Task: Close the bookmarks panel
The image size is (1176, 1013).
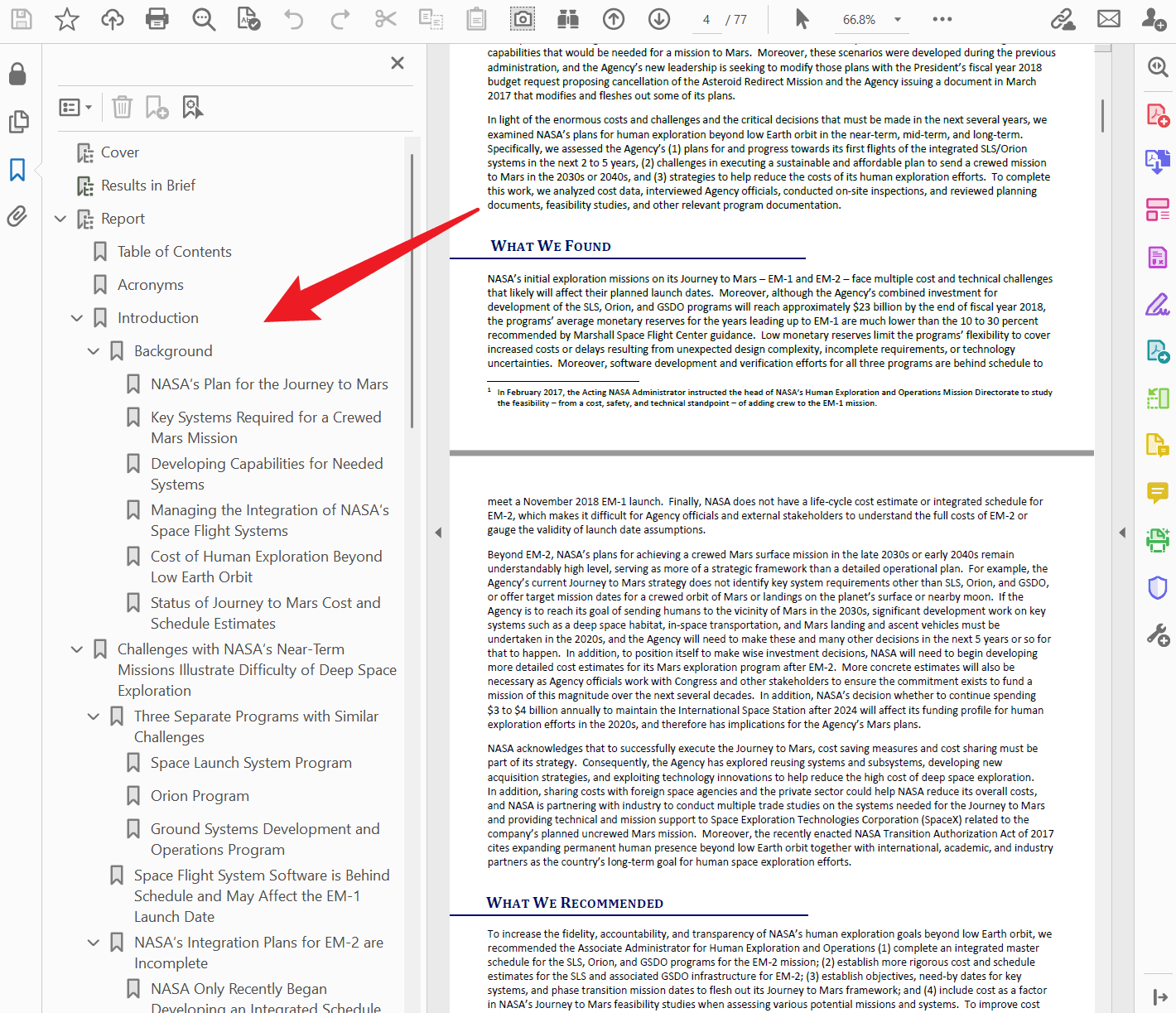Action: click(398, 63)
